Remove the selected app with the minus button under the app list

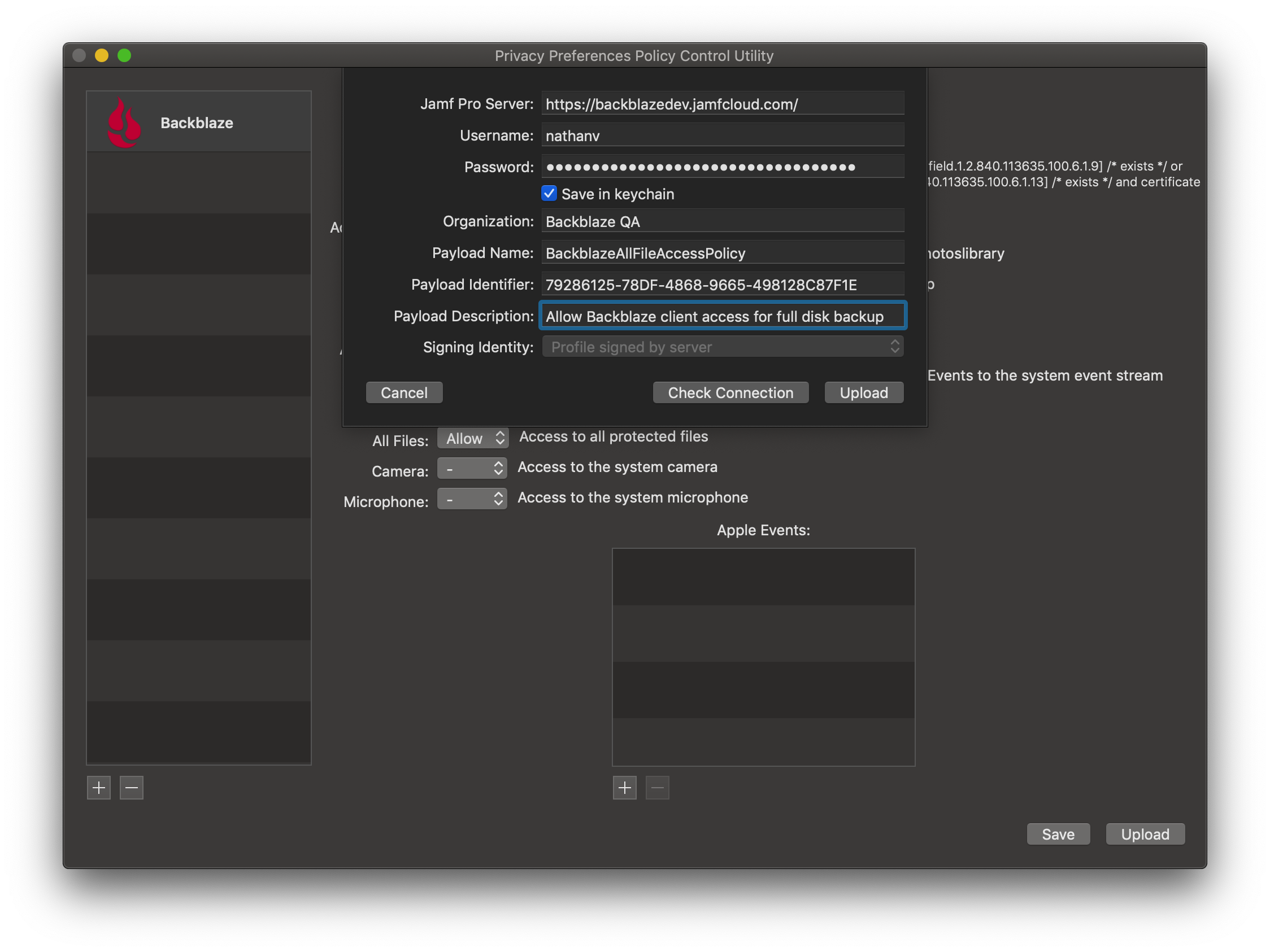tap(132, 787)
